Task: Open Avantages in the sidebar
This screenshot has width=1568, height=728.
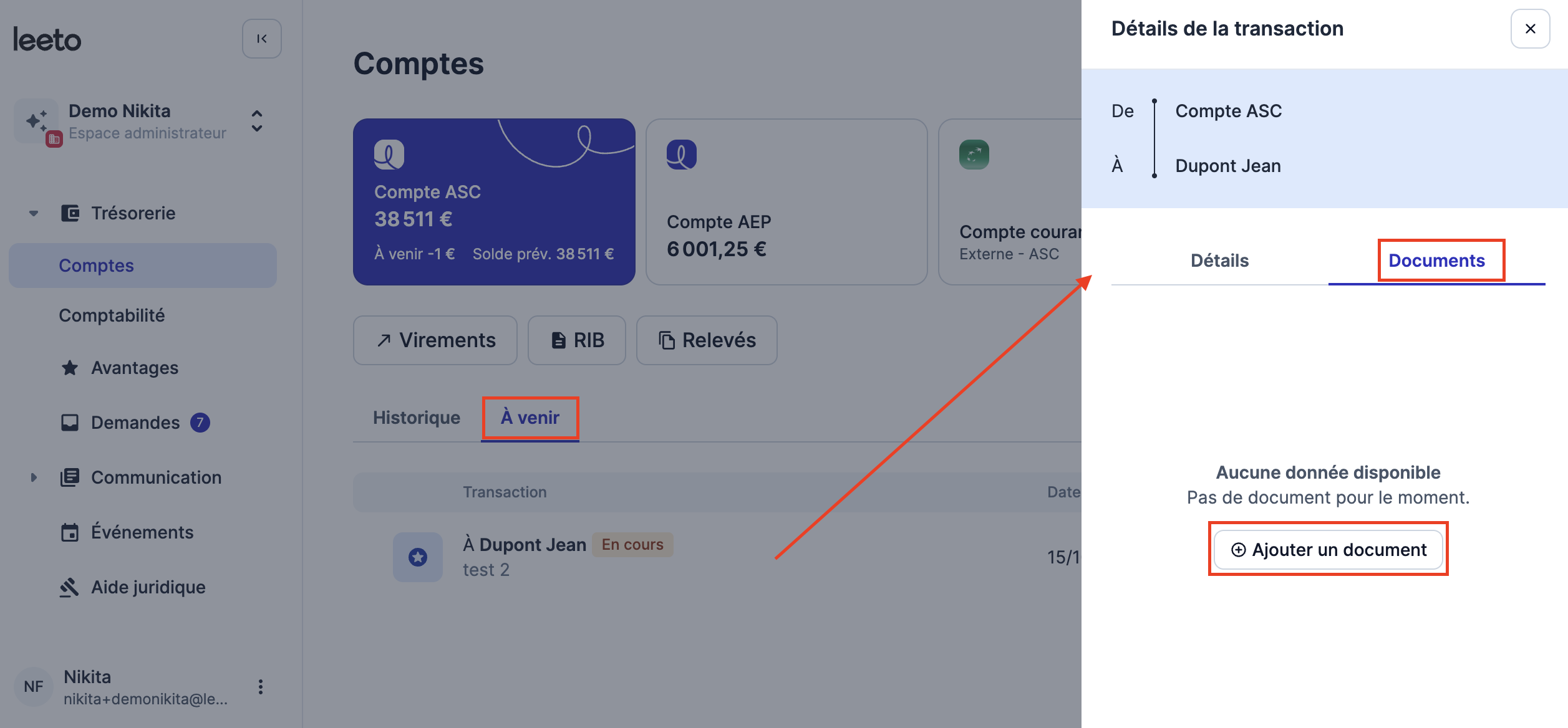Action: (135, 368)
